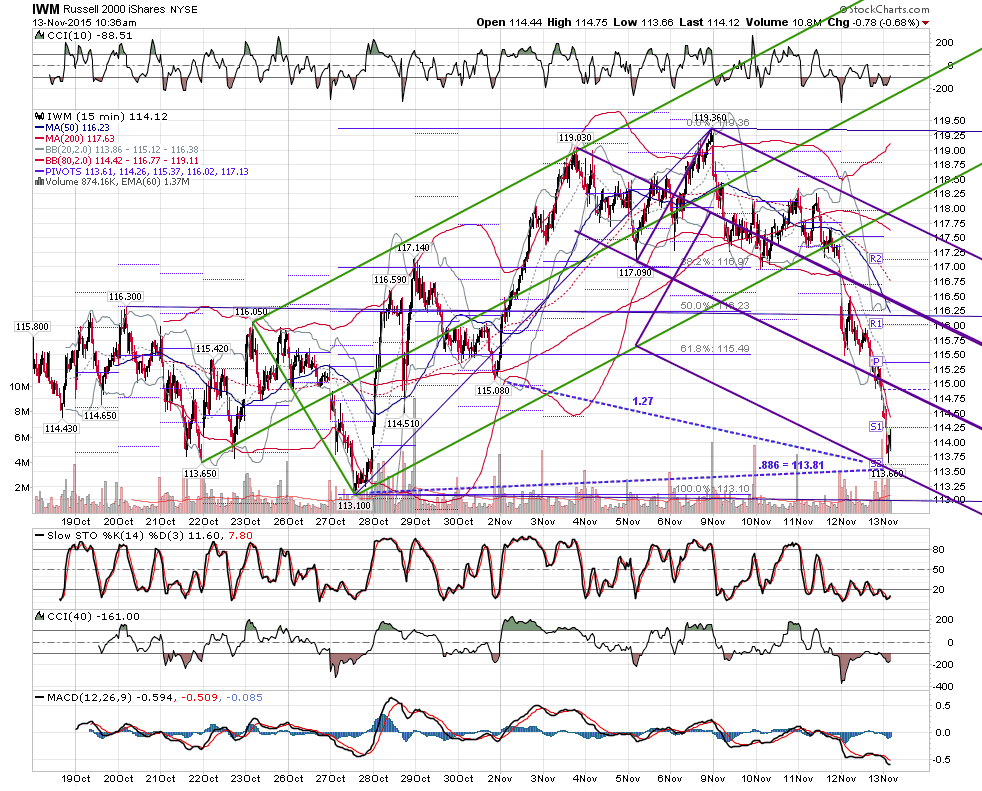Image resolution: width=982 pixels, height=791 pixels.
Task: Click the 'Volume 10.8M' value in header
Action: 783,23
